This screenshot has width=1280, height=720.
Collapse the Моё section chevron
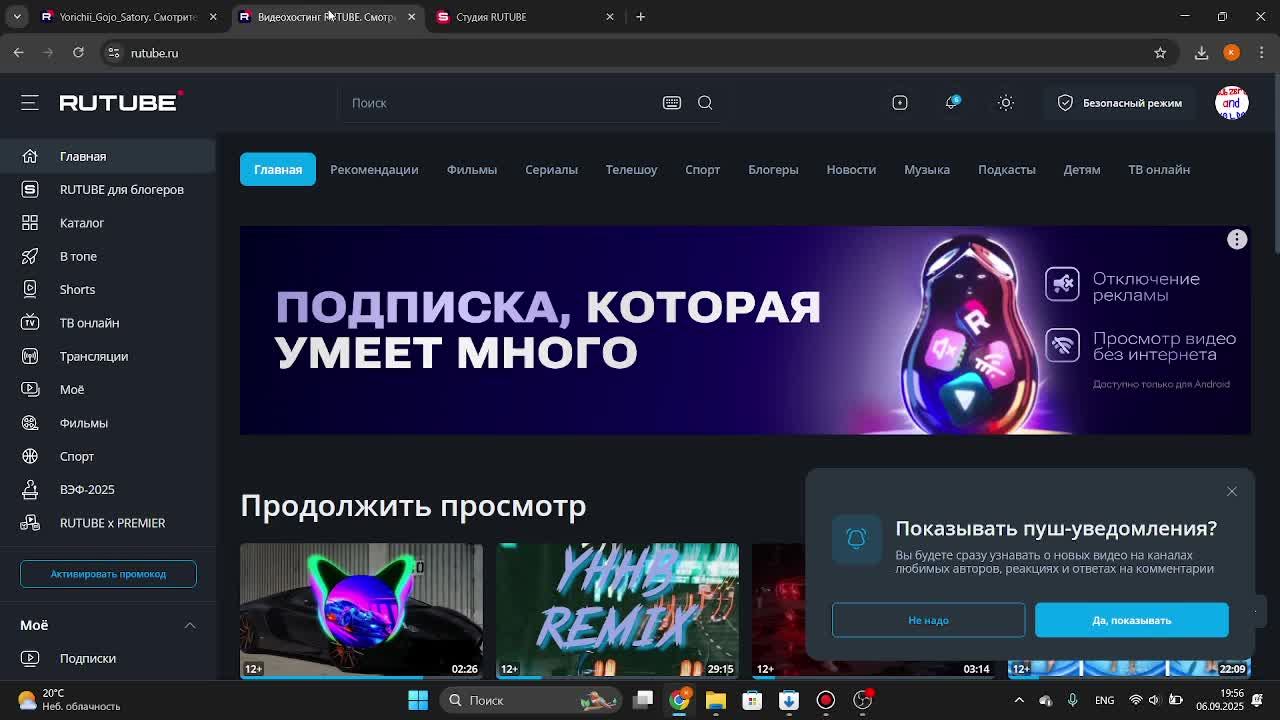[x=190, y=625]
